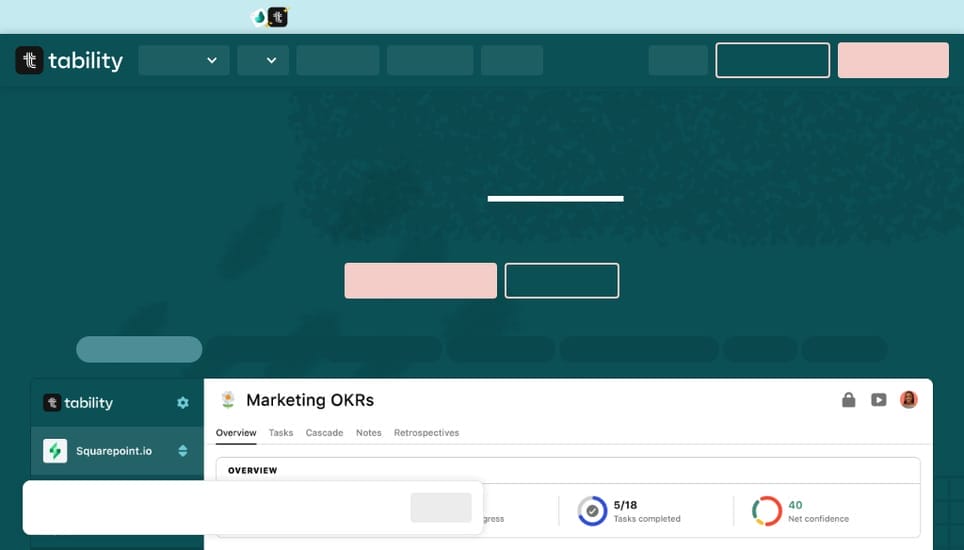Click the Tability logo in the navbar
The width and height of the screenshot is (964, 550).
(69, 61)
